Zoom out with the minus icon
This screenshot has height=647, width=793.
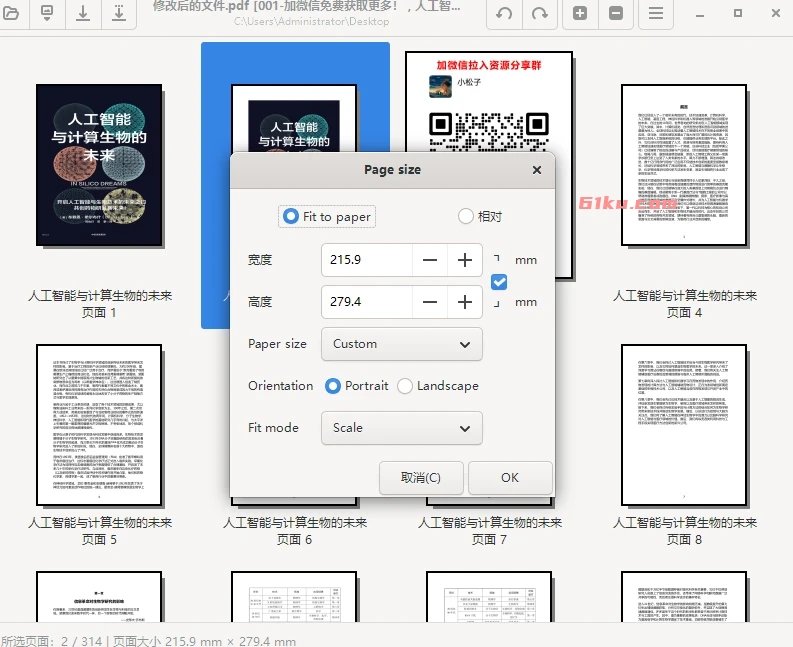616,13
